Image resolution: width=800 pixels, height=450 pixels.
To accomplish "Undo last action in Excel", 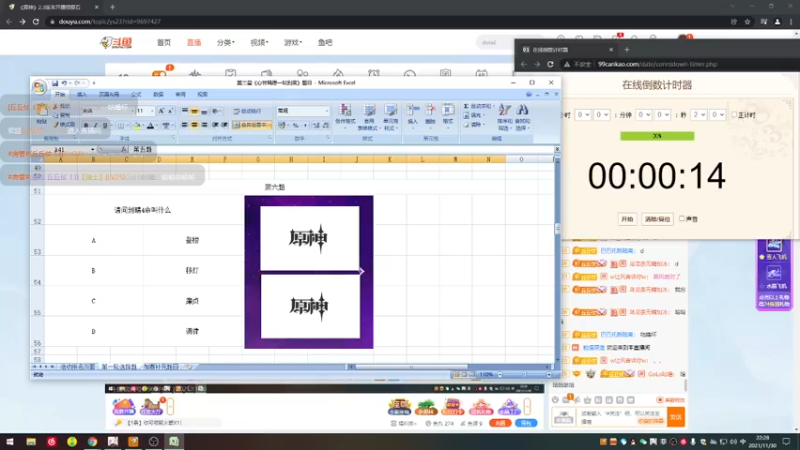I will 64,83.
